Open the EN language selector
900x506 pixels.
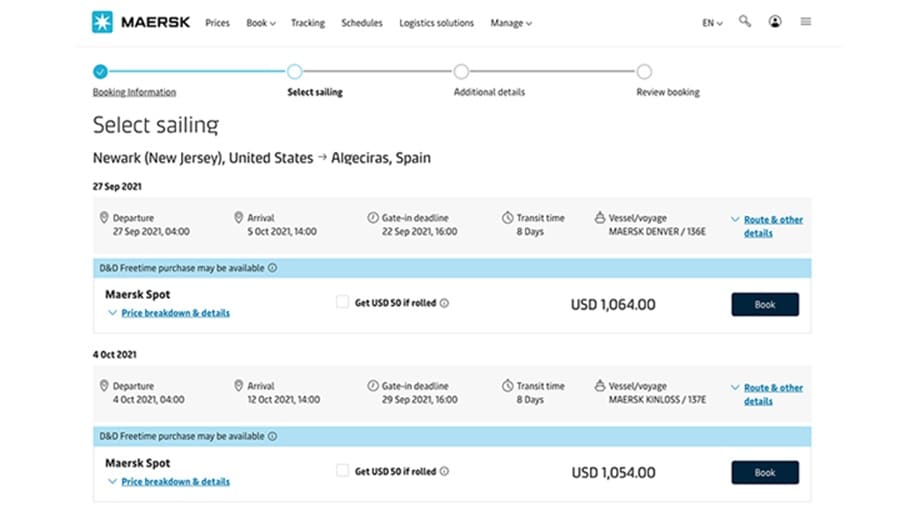712,23
